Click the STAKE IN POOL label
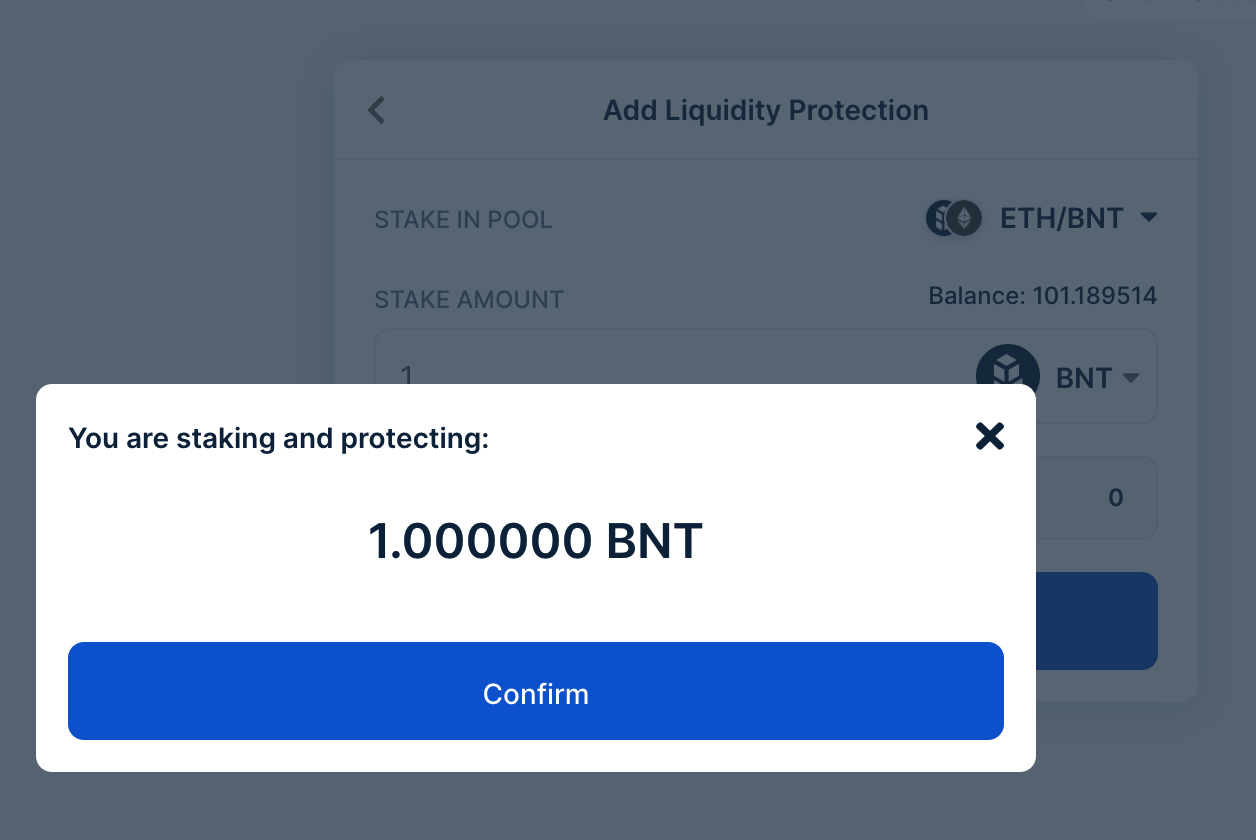The image size is (1256, 840). (x=463, y=219)
